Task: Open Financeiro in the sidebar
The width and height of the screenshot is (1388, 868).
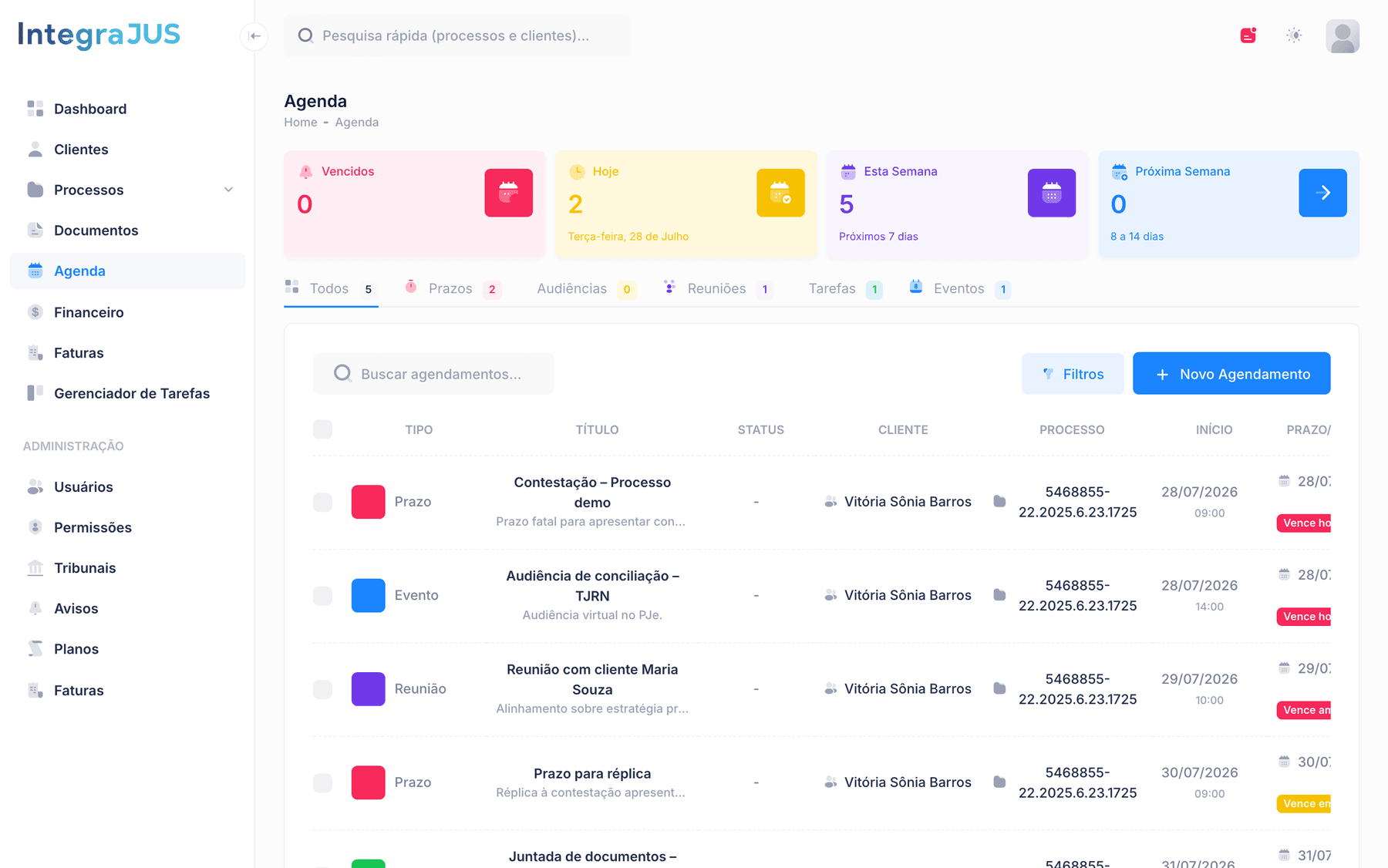Action: [x=127, y=312]
